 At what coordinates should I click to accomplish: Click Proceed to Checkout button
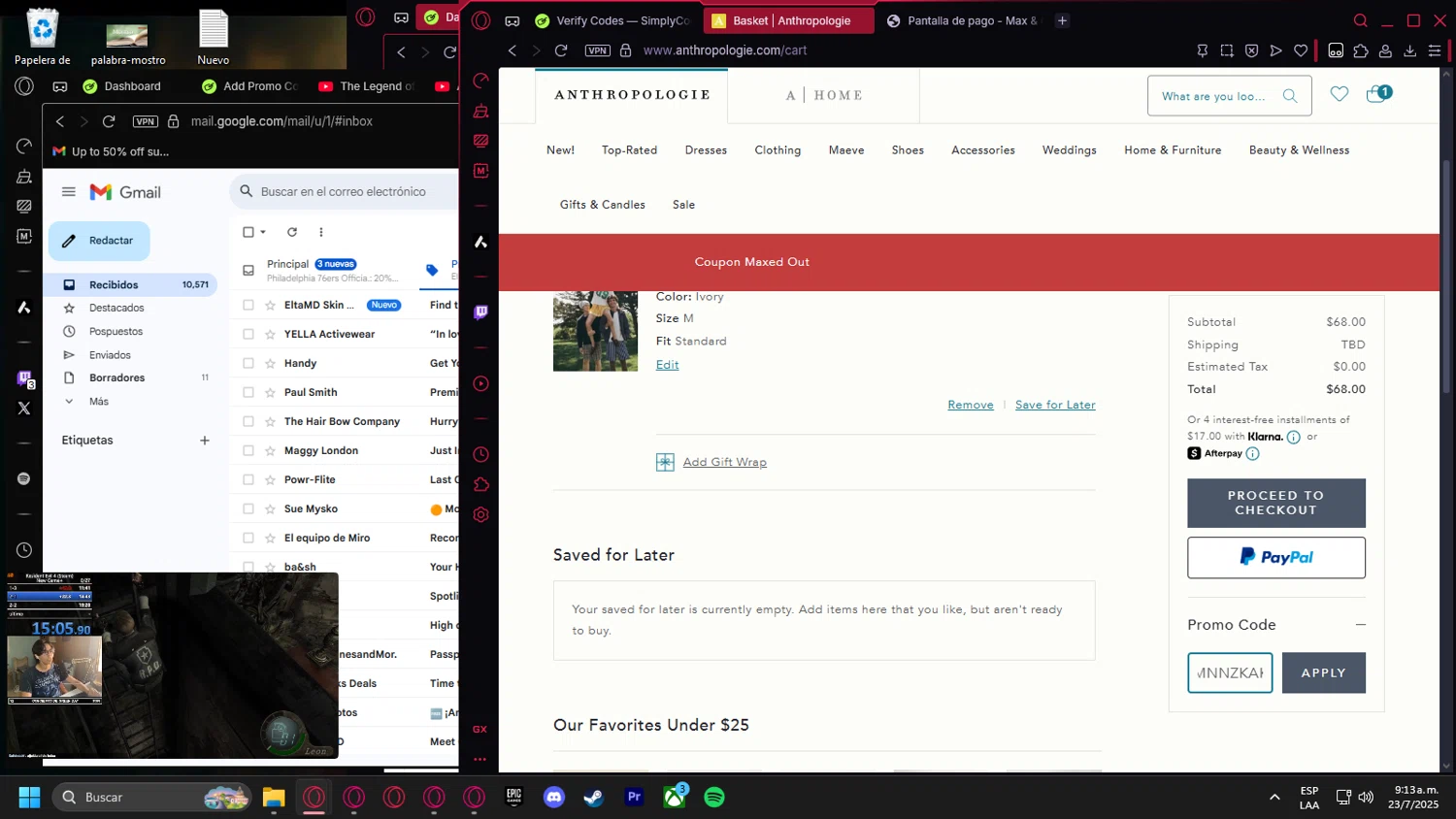pos(1276,503)
